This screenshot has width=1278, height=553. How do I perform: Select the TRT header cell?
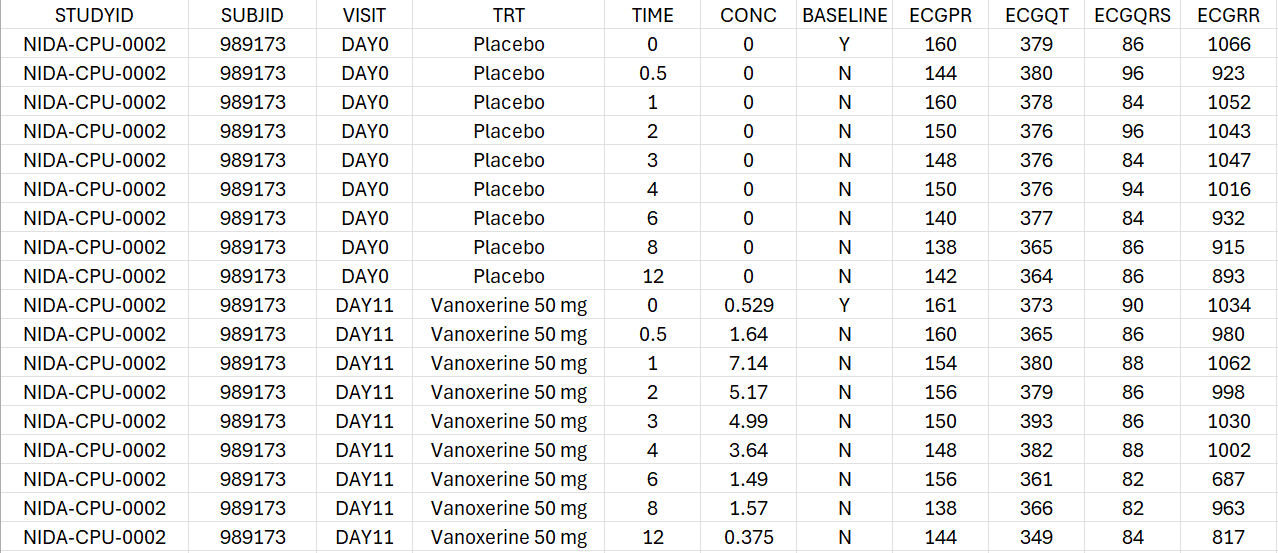[508, 15]
